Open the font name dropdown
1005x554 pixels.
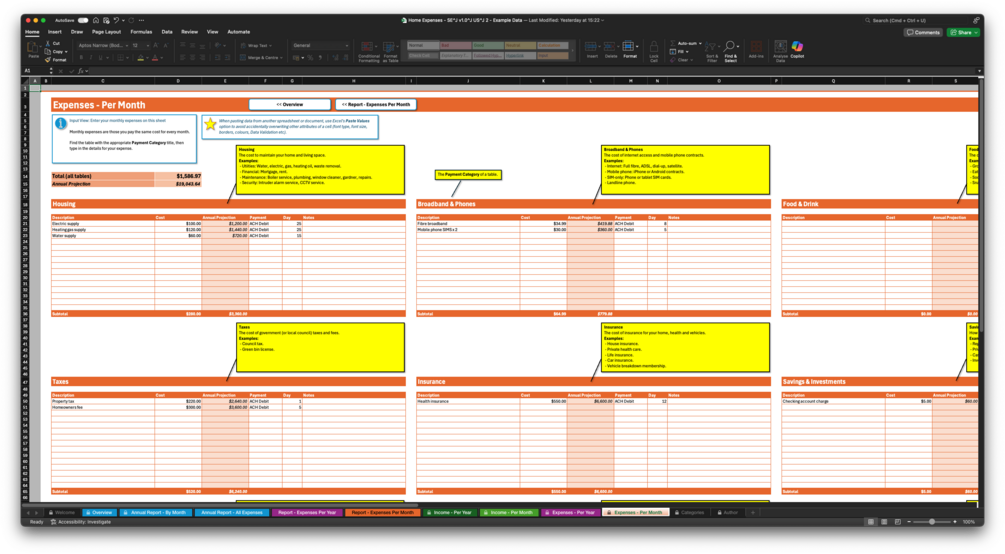[127, 46]
